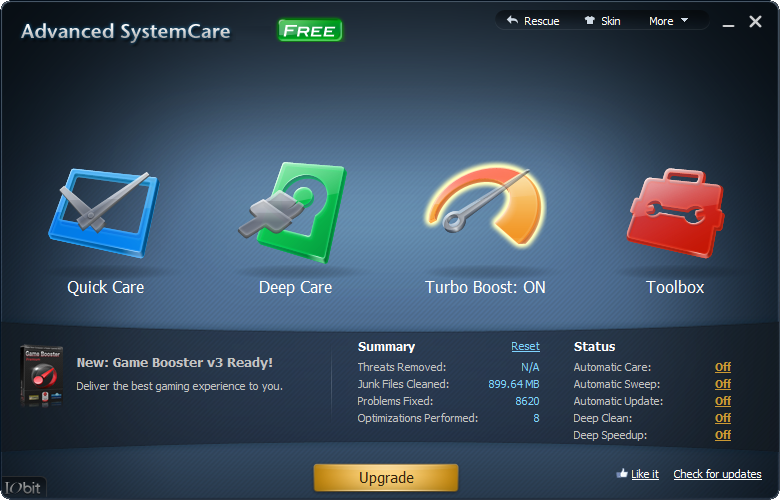The width and height of the screenshot is (780, 500).
Task: Click the Optimizations Performed value 8
Action: 536,418
